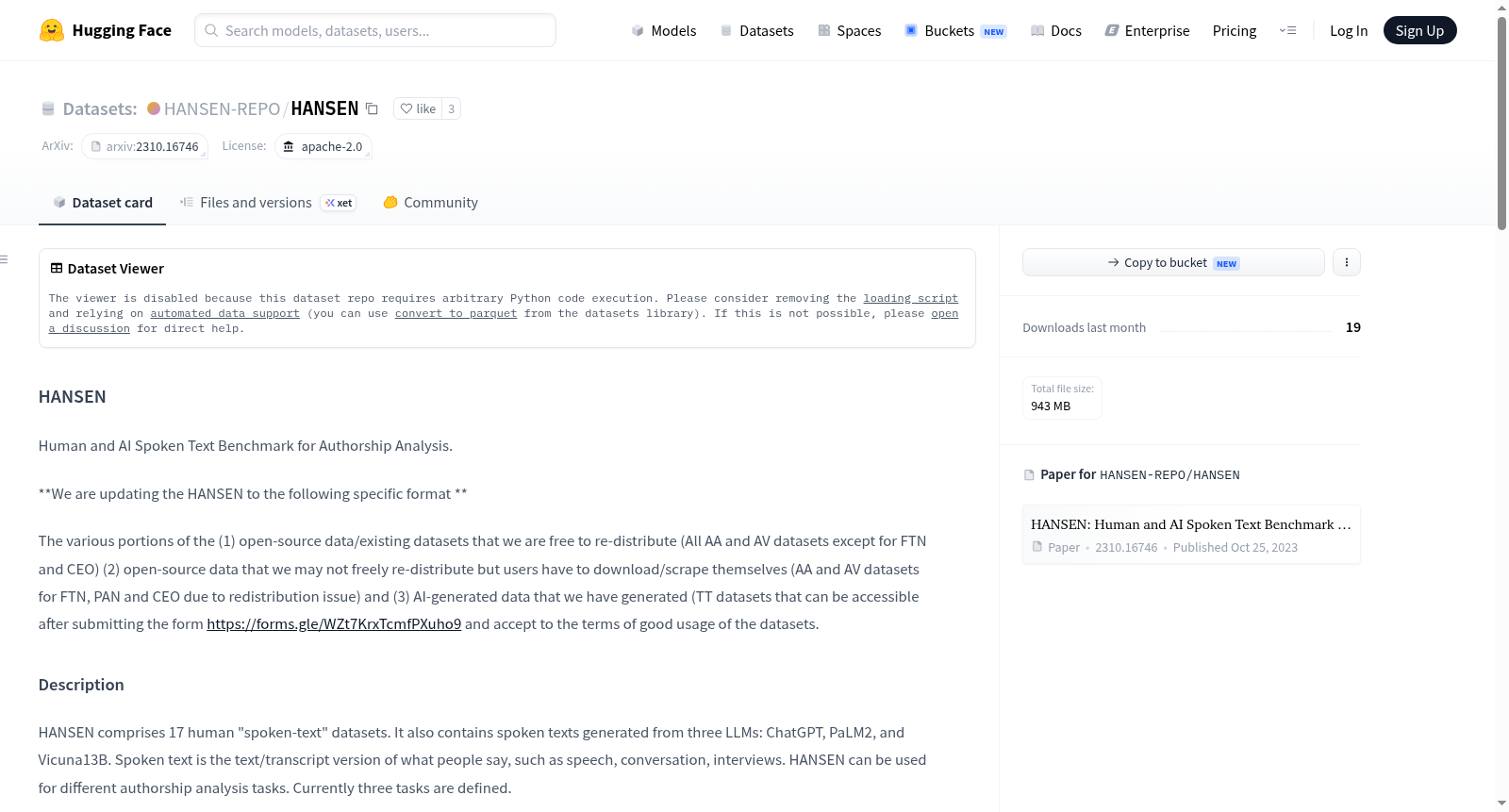Toggle the table of contents sidebar icon

[x=4, y=259]
